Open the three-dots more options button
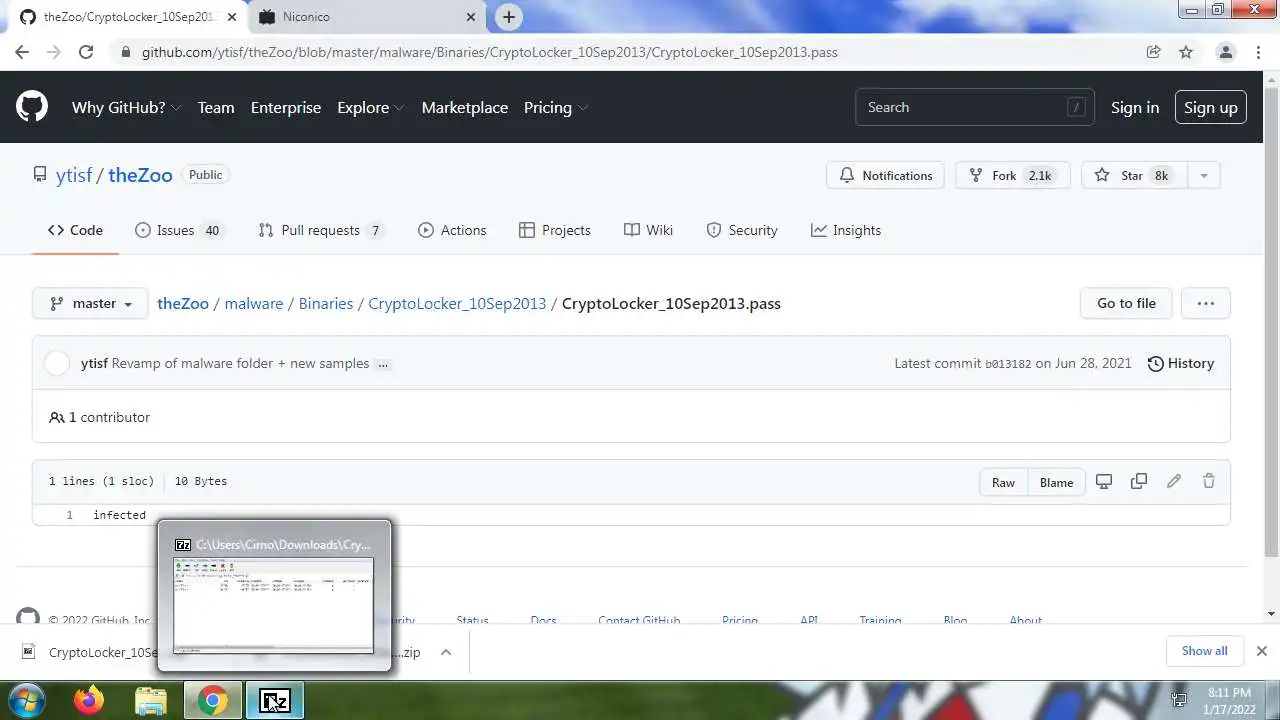1280x720 pixels. pyautogui.click(x=1206, y=303)
